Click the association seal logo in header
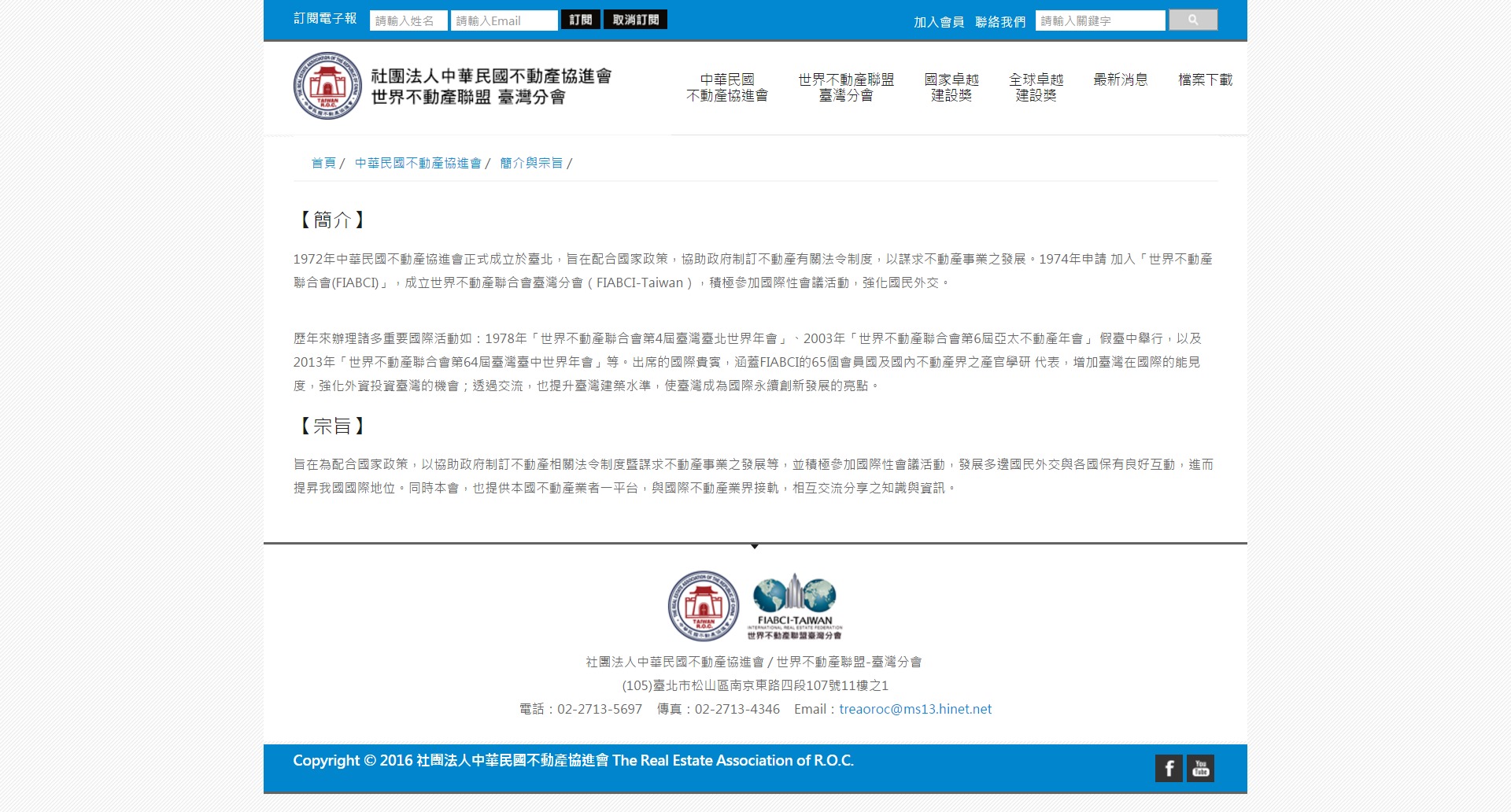Viewport: 1511px width, 812px height. point(327,87)
